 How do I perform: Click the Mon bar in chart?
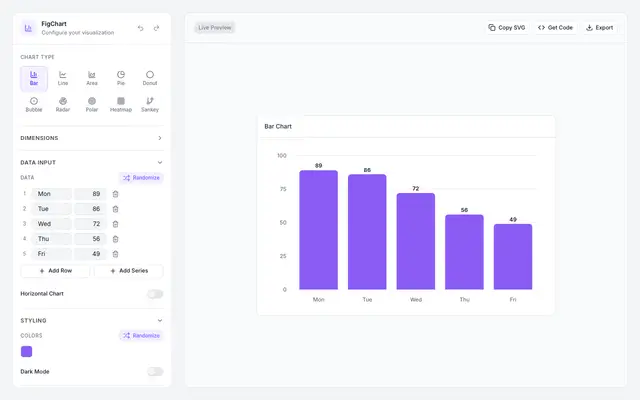pyautogui.click(x=318, y=230)
